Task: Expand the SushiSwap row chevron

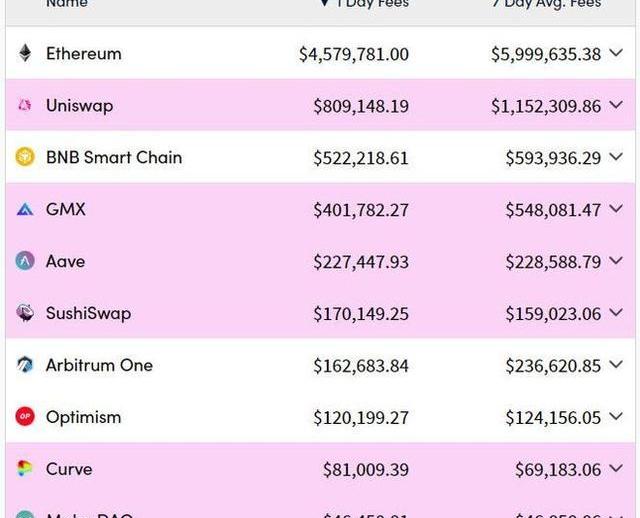Action: pos(616,314)
